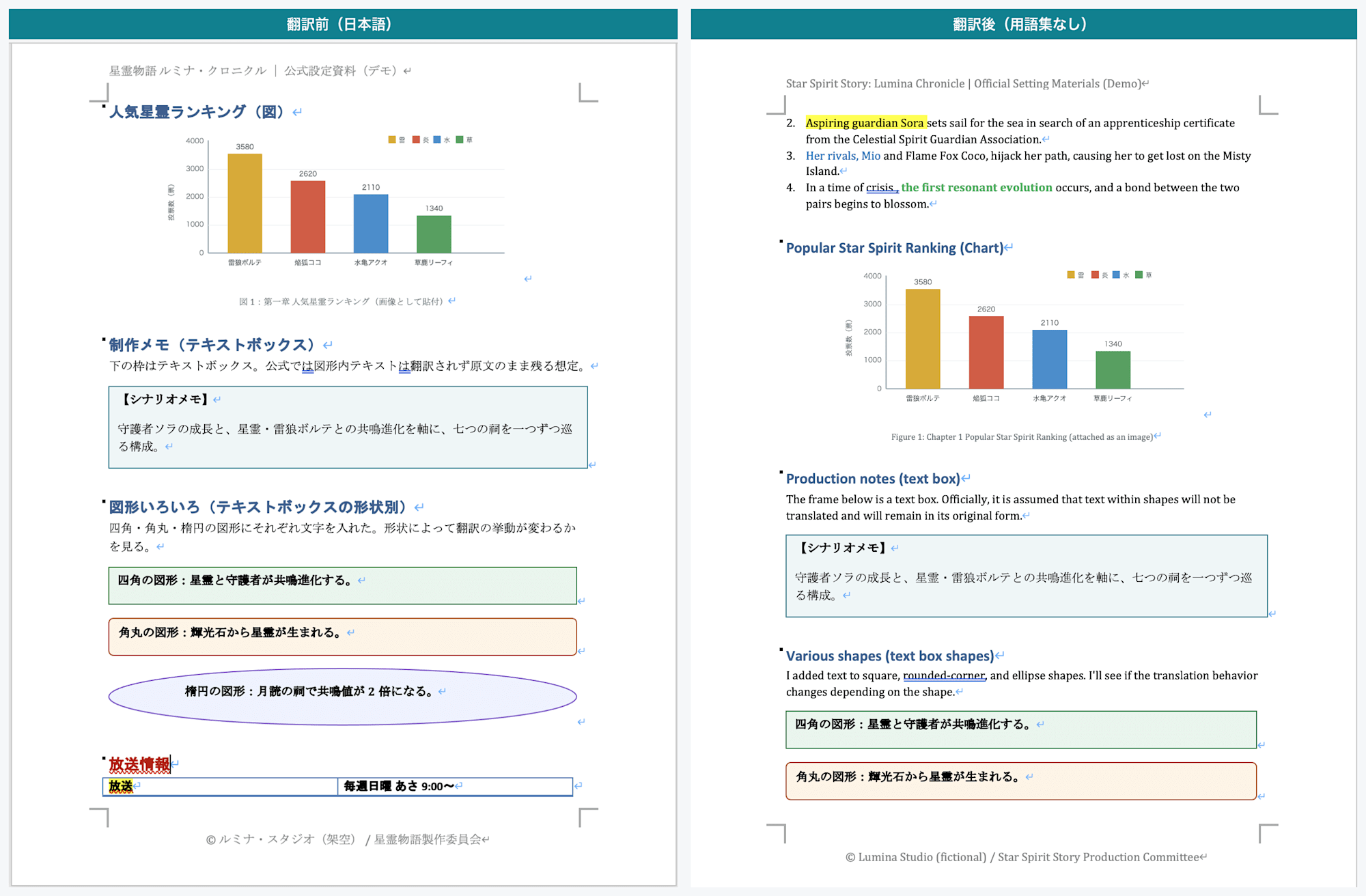This screenshot has width=1366, height=896.
Task: Click the caption 図1：第一章 人気星霊ランキング
Action: (341, 301)
